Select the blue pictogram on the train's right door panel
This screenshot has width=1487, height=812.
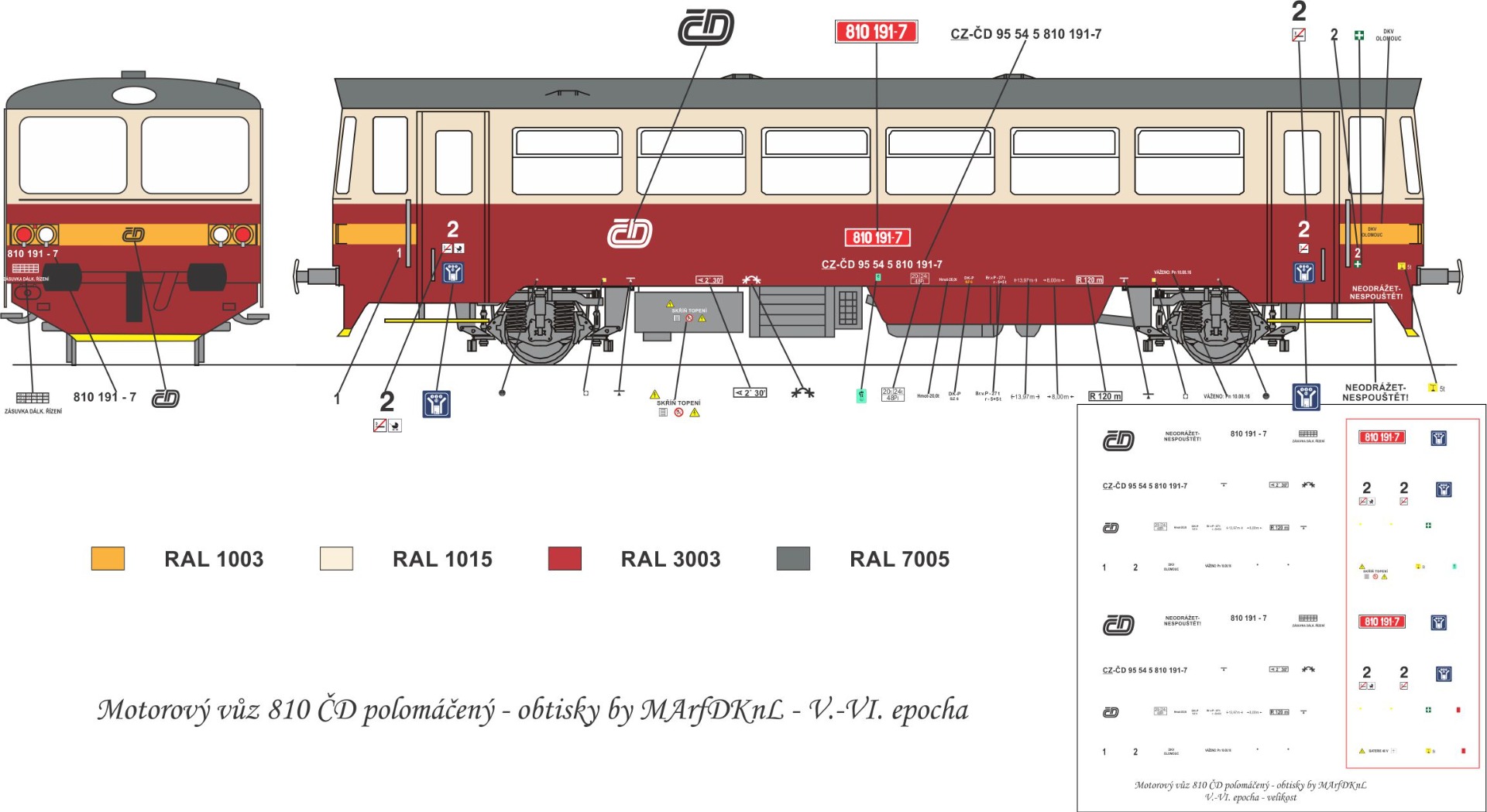[1303, 272]
